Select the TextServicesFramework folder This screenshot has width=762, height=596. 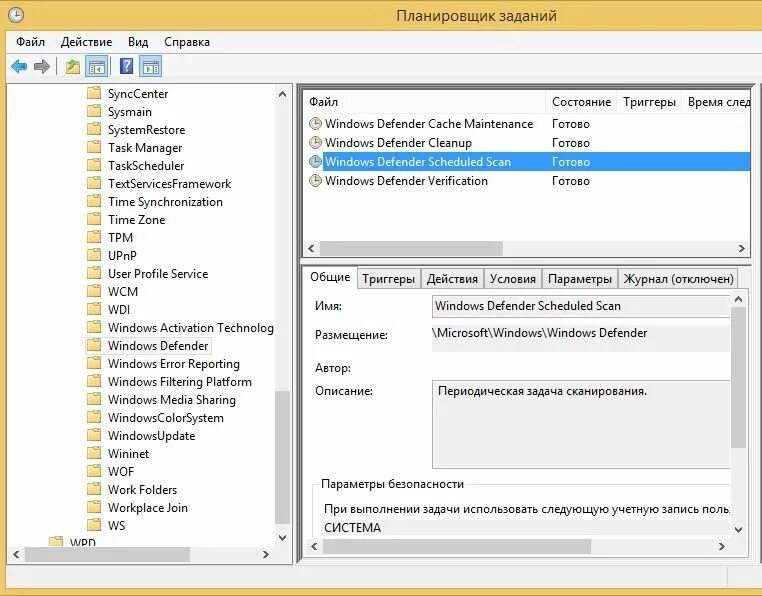click(x=169, y=184)
